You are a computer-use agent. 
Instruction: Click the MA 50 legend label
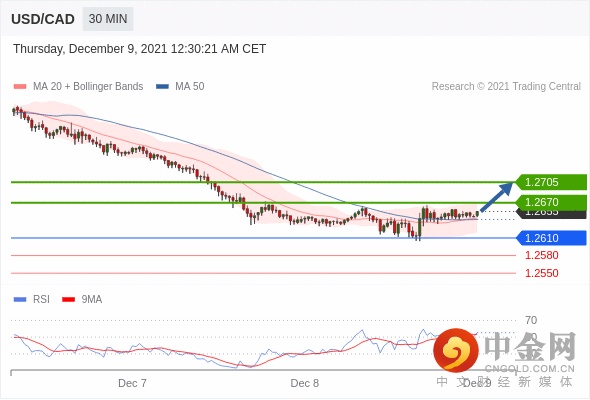[190, 87]
